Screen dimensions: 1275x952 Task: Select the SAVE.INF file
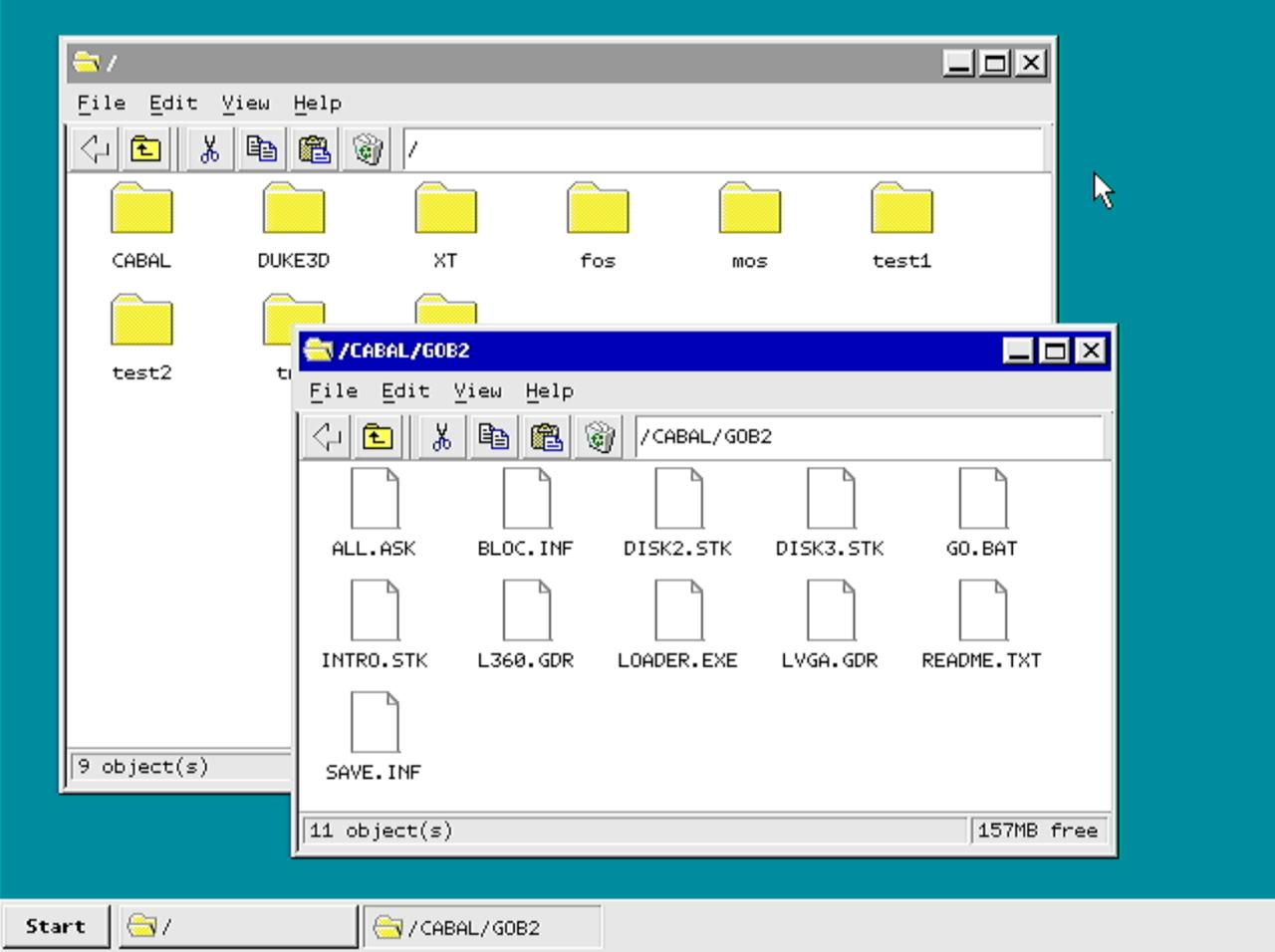[x=375, y=738]
